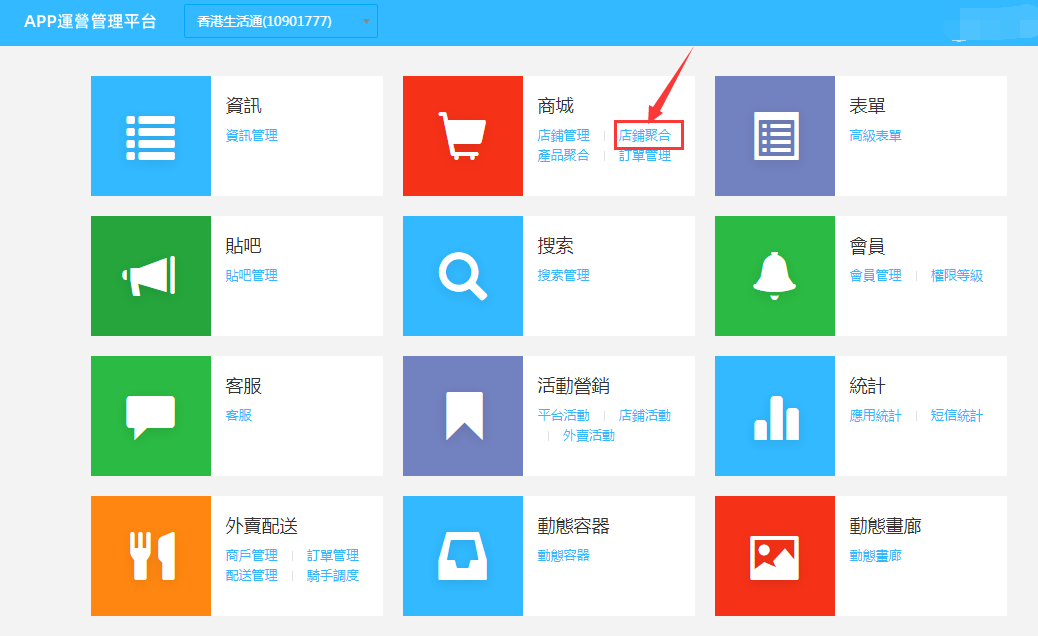
Task: Open the blue 動態畫廊 link
Action: click(875, 555)
